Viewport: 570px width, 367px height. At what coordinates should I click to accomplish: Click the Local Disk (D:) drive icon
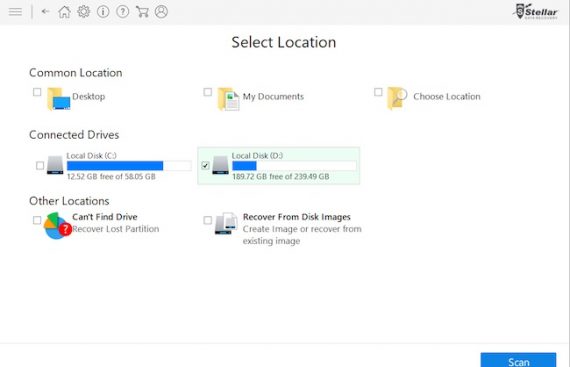[x=220, y=165]
